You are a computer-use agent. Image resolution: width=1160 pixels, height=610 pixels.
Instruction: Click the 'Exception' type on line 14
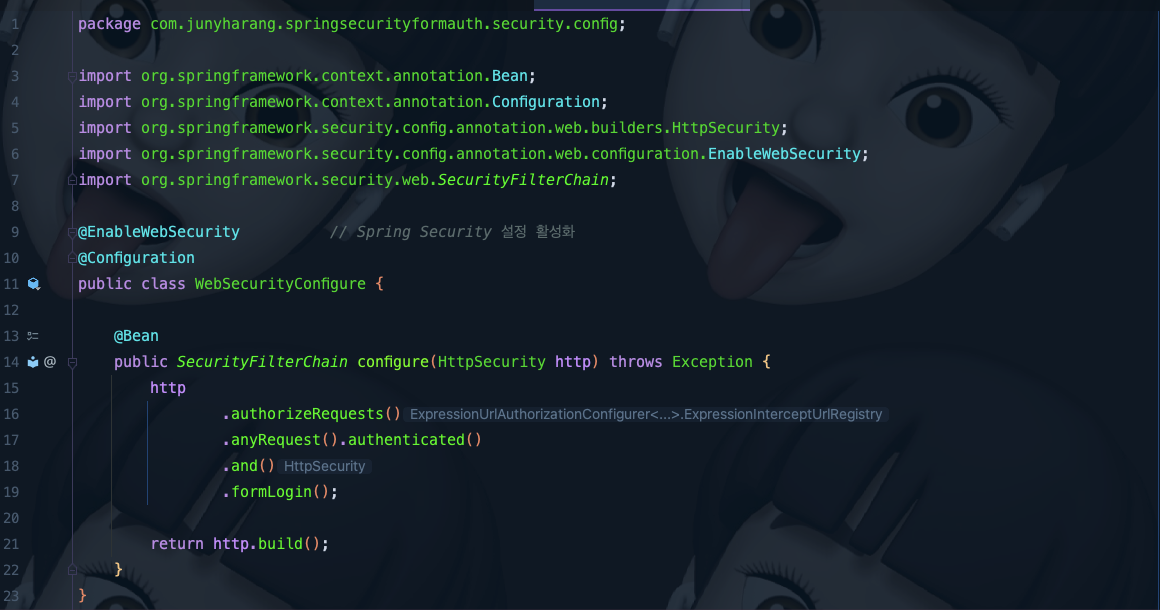[712, 362]
